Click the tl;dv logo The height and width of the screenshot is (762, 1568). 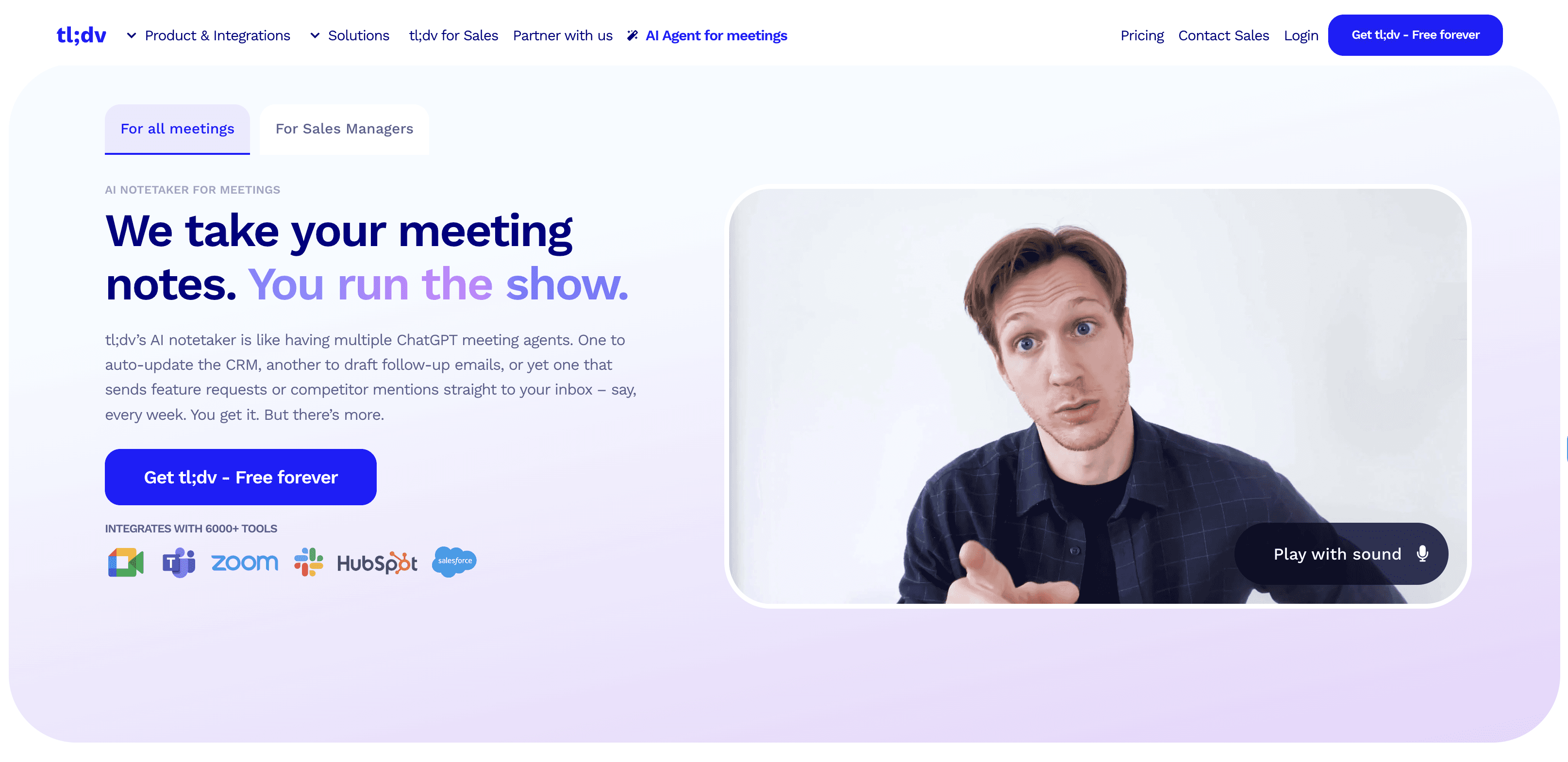81,35
